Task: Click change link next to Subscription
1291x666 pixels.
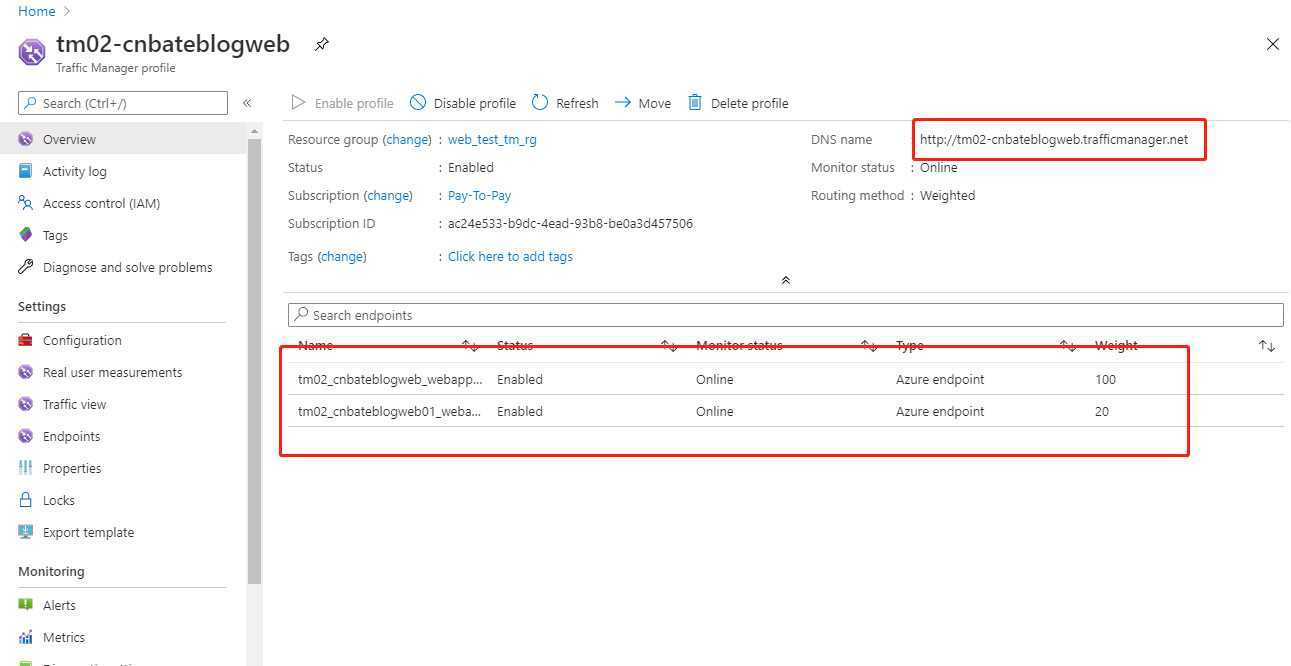Action: (388, 196)
